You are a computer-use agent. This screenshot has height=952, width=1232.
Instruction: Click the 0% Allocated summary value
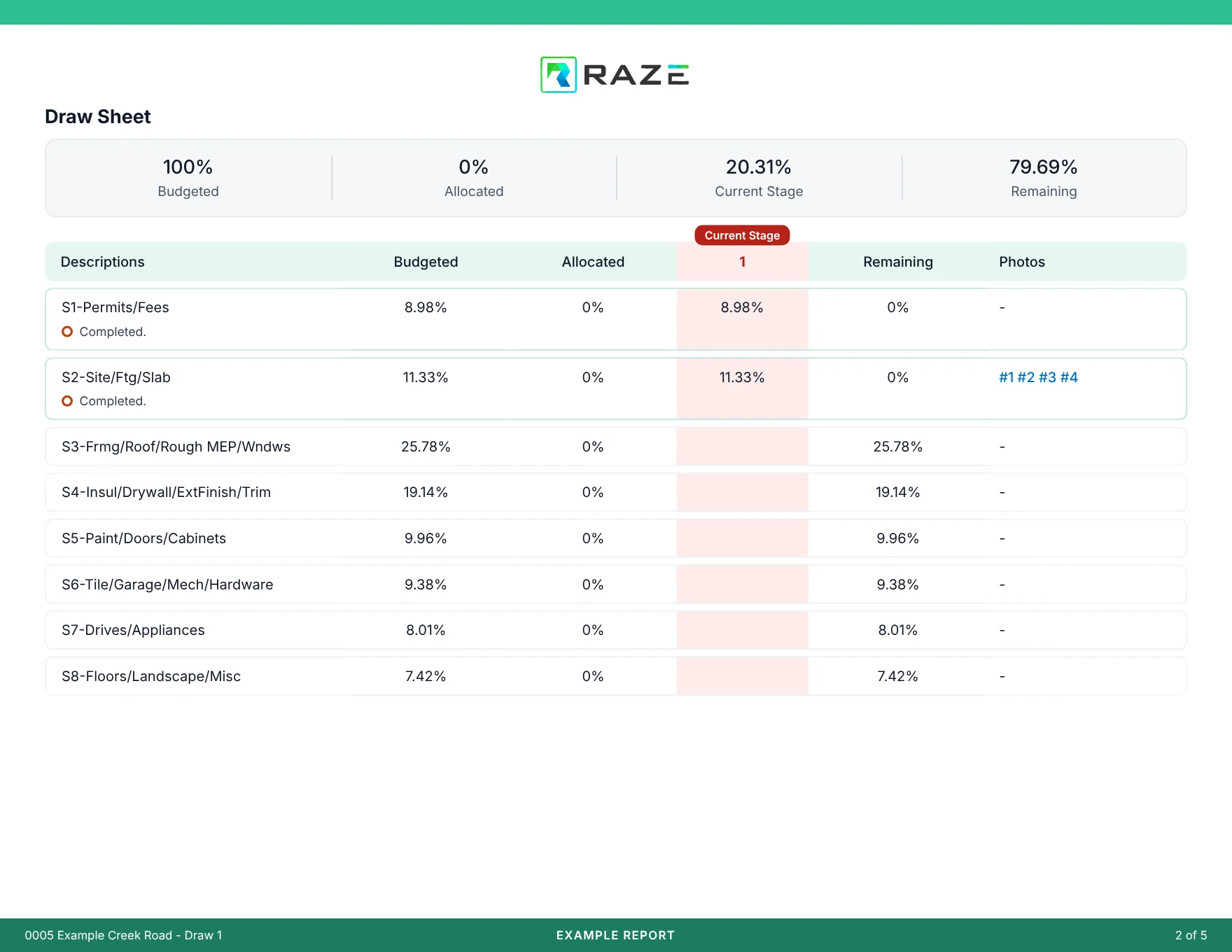tap(474, 167)
